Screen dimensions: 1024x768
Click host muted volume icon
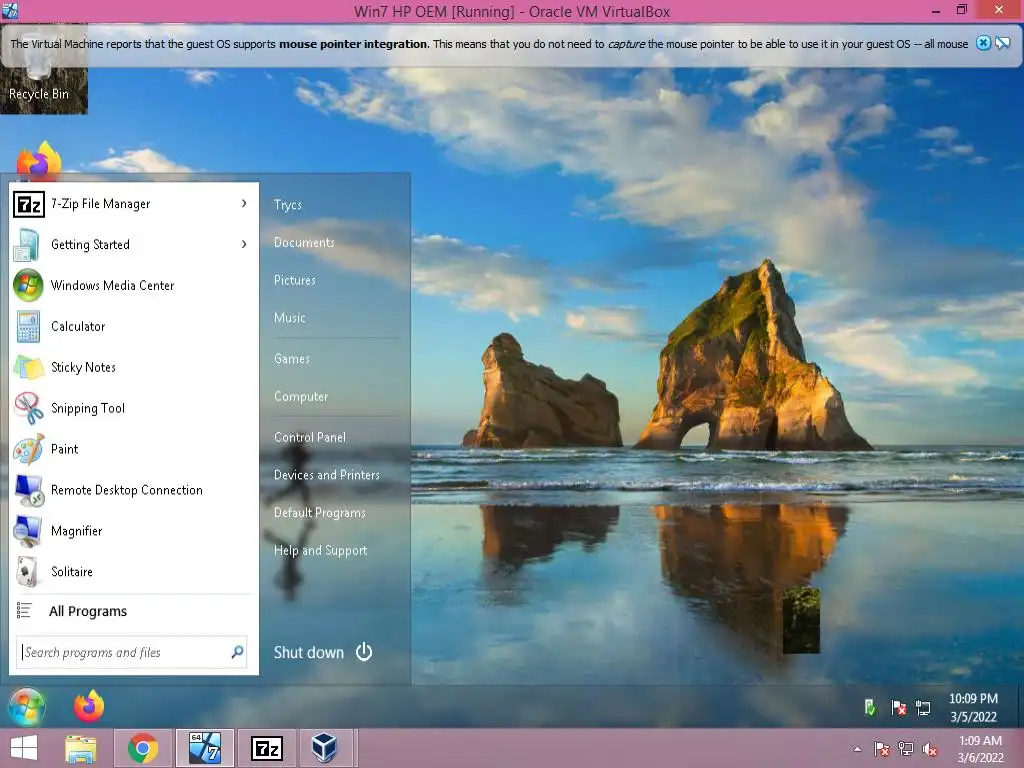[x=929, y=749]
